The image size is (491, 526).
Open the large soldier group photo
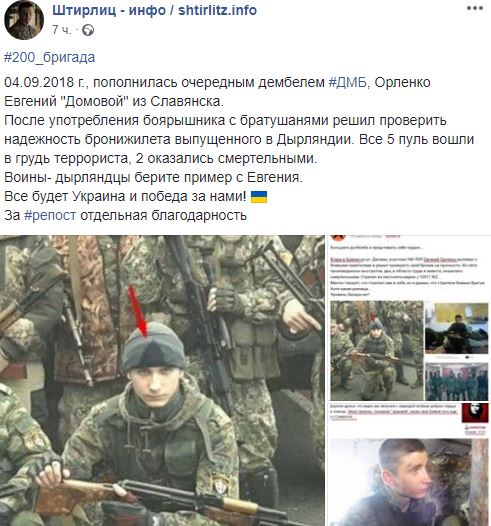pos(162,380)
